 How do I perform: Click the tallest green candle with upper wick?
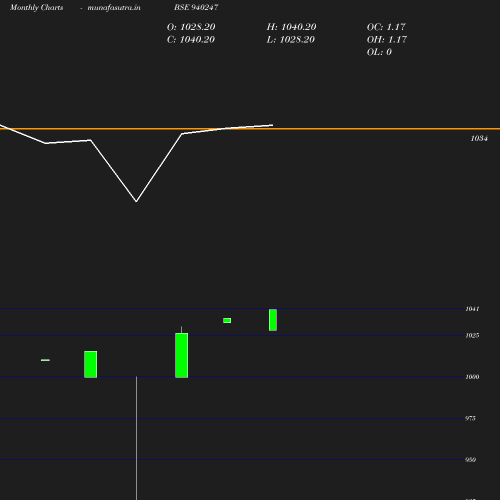click(182, 355)
